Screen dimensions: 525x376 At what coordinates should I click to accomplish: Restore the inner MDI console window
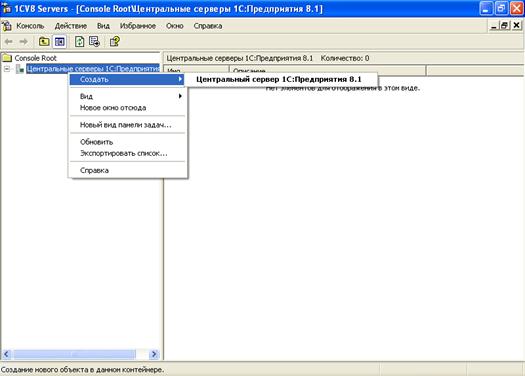pyautogui.click(x=504, y=26)
